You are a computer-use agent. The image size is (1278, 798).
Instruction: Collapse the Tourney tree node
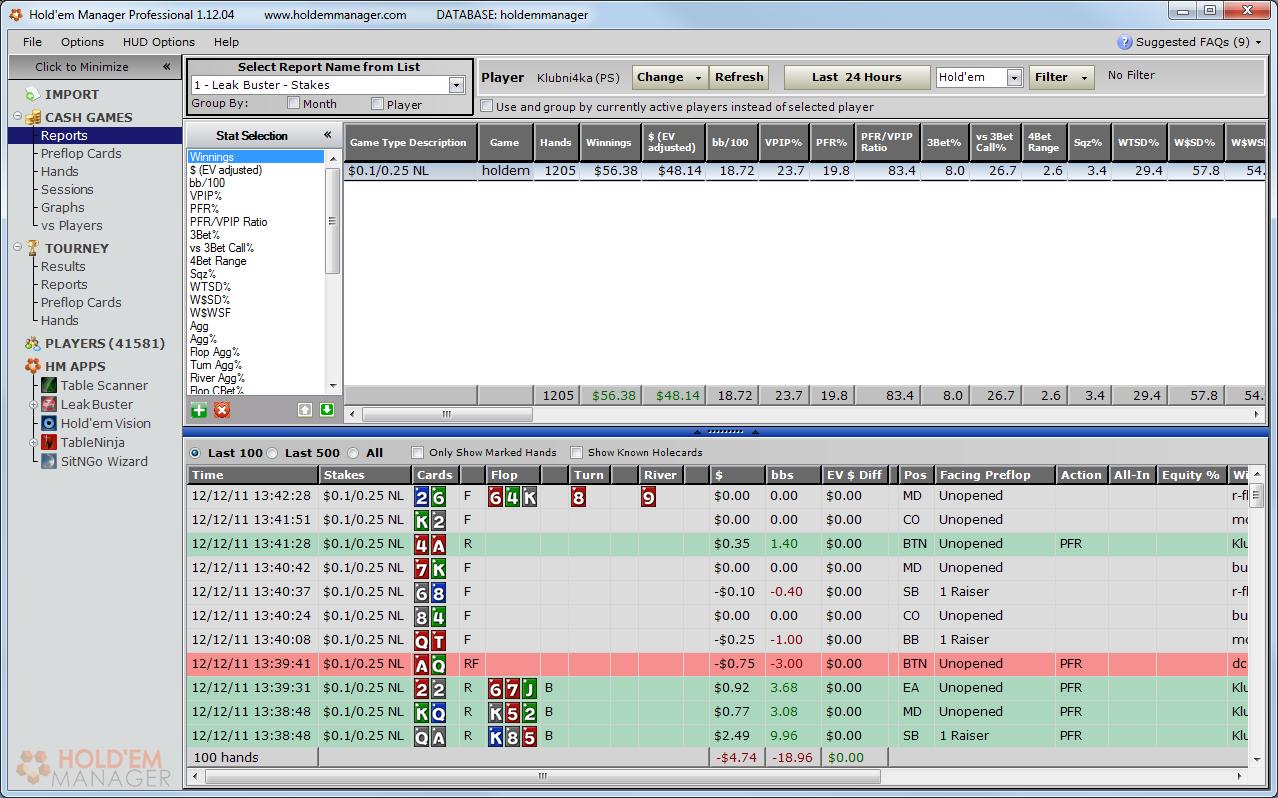pos(18,248)
